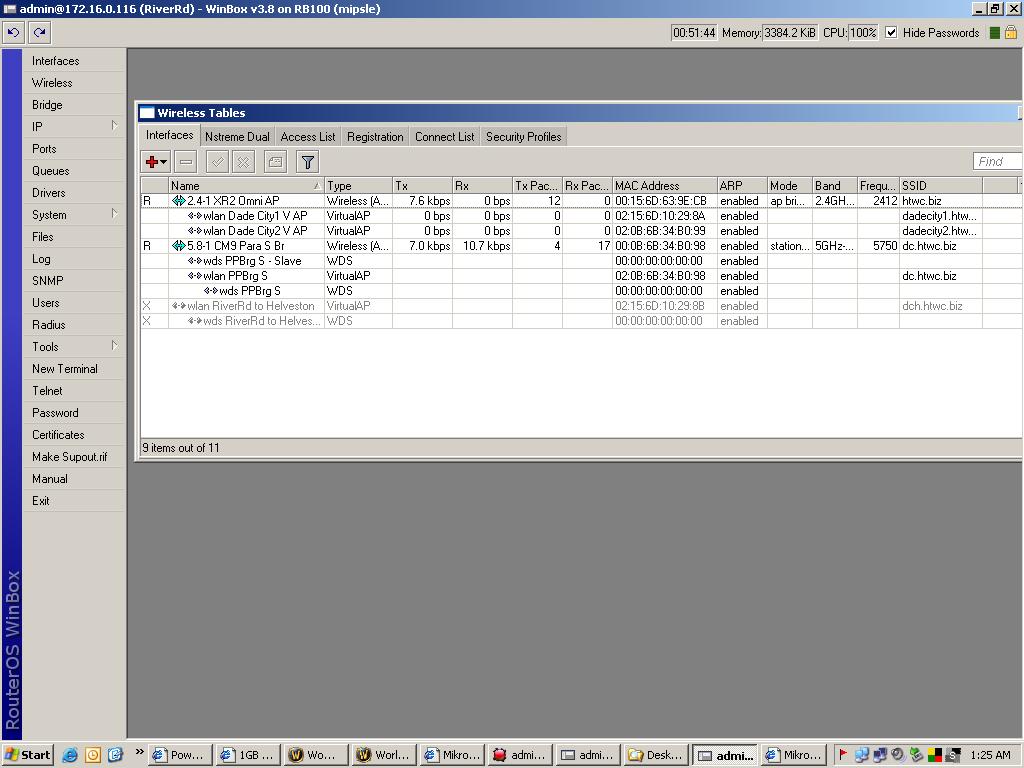Click Internet Explorer quick launch icon
1024x768 pixels.
70,755
